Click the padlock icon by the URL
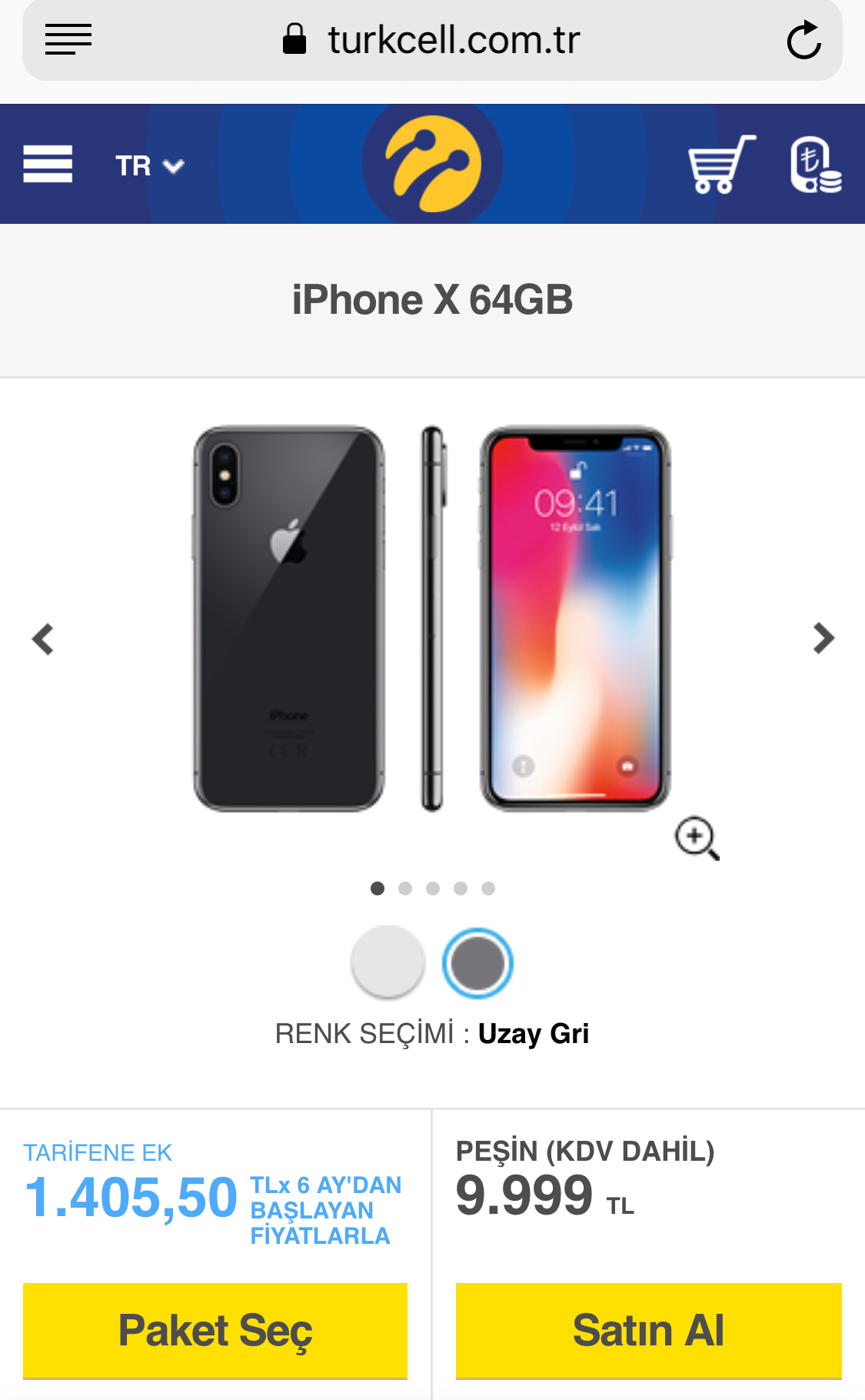The width and height of the screenshot is (865, 1400). click(x=294, y=38)
